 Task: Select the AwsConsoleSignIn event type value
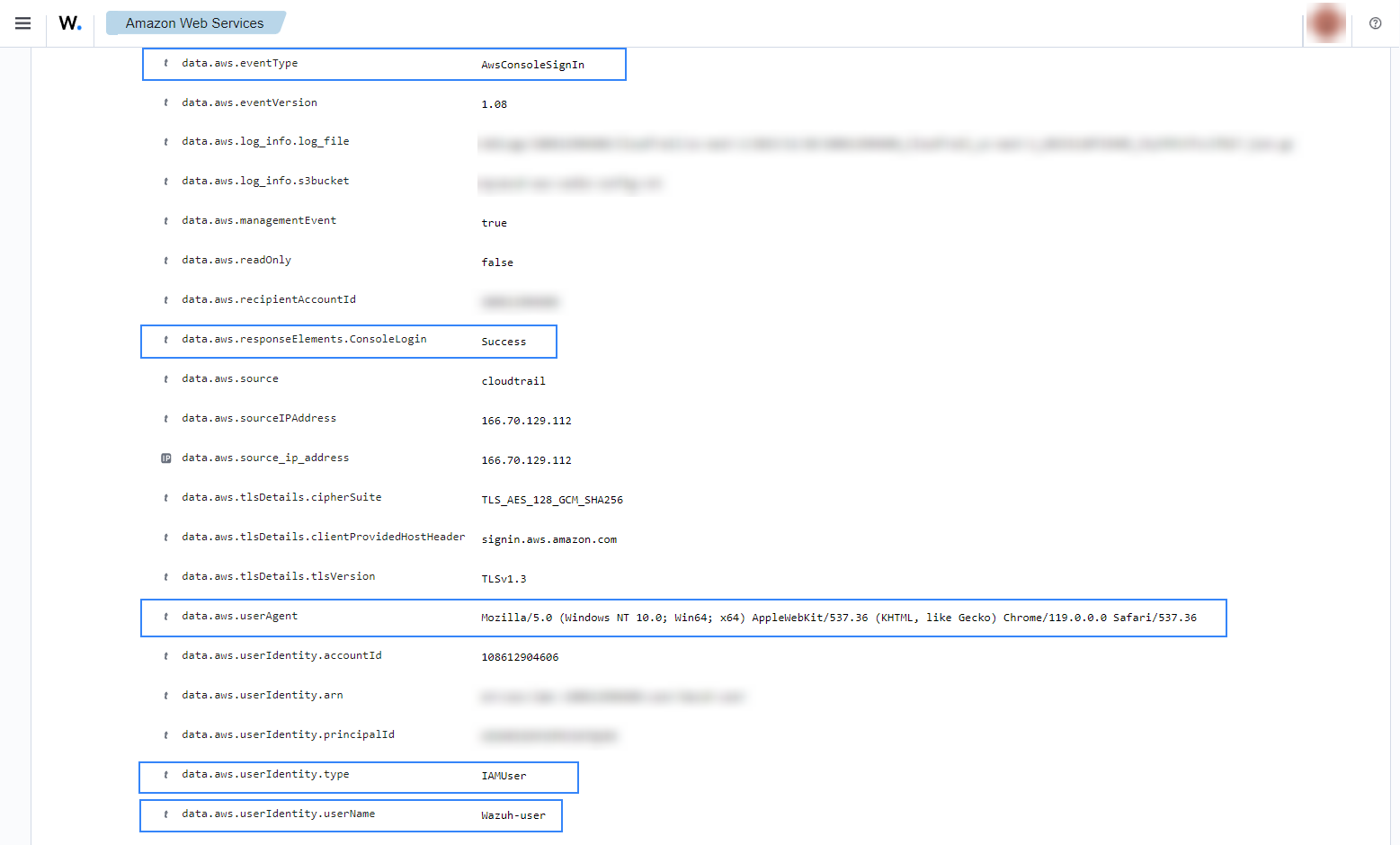[532, 65]
